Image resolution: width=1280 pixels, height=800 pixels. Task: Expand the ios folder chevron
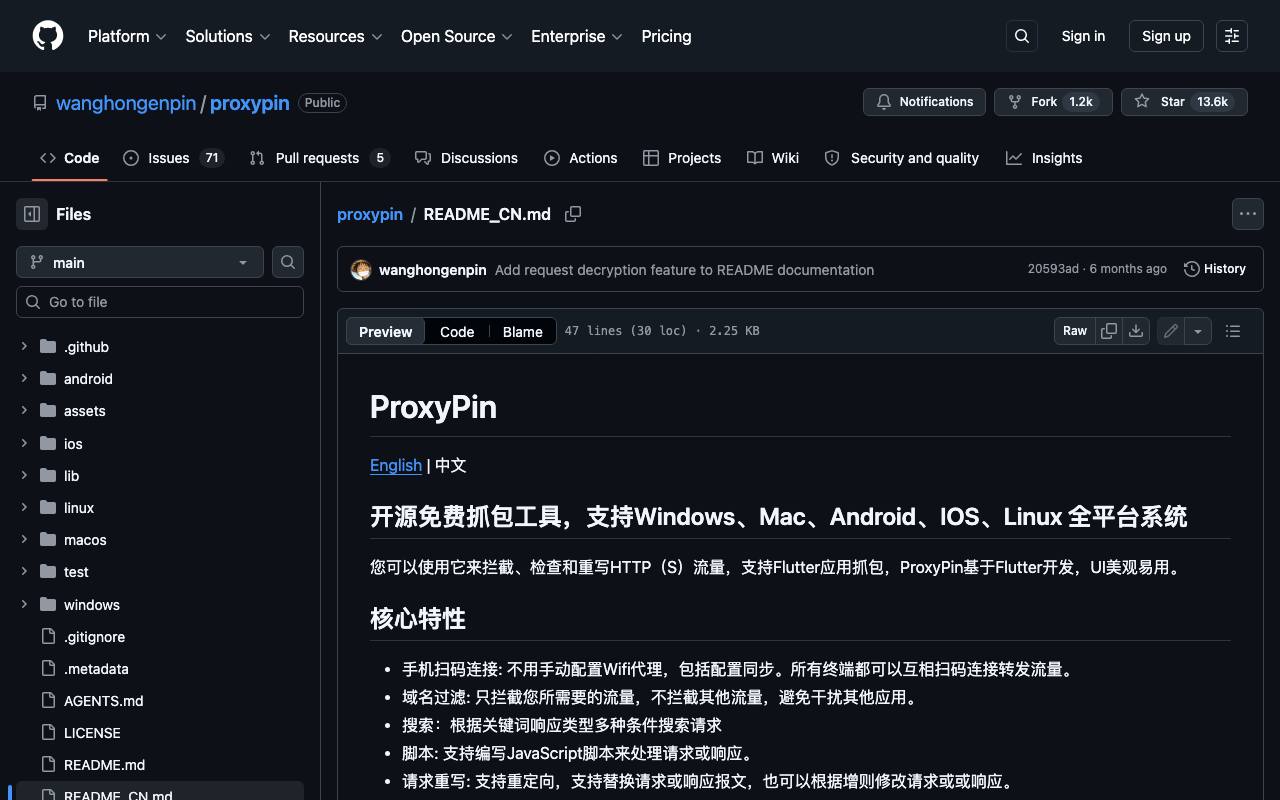coord(24,443)
